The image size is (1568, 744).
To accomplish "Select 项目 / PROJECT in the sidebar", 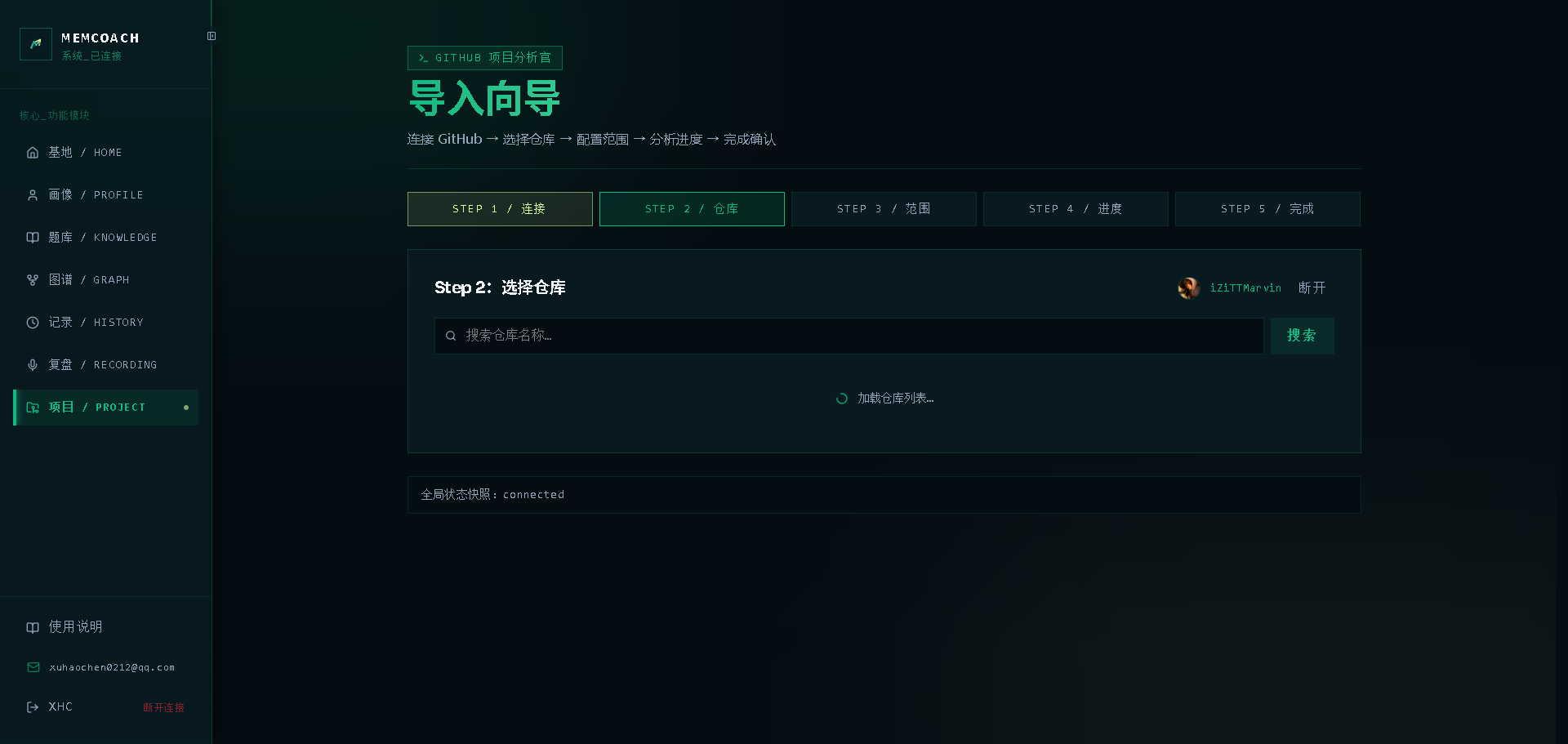I will (106, 408).
